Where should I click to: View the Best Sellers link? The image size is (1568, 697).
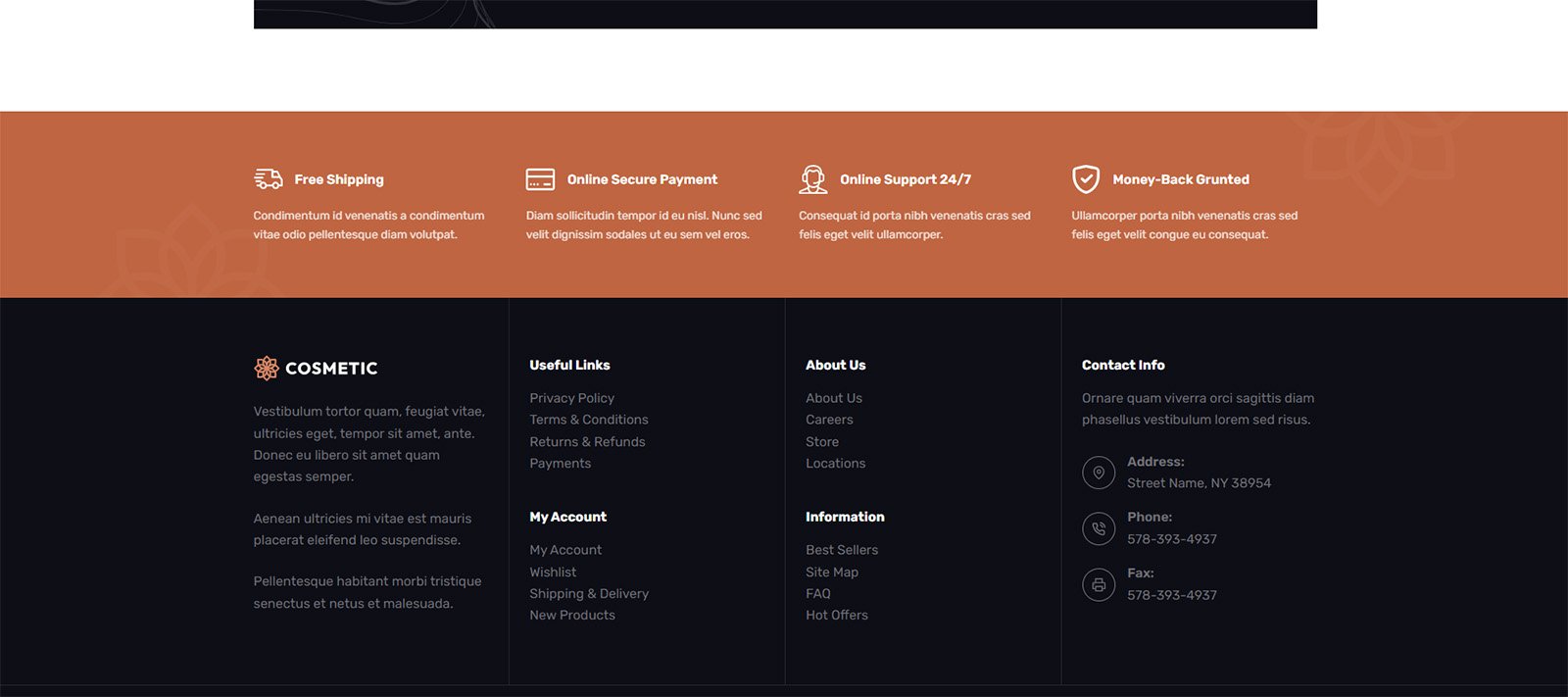[841, 550]
